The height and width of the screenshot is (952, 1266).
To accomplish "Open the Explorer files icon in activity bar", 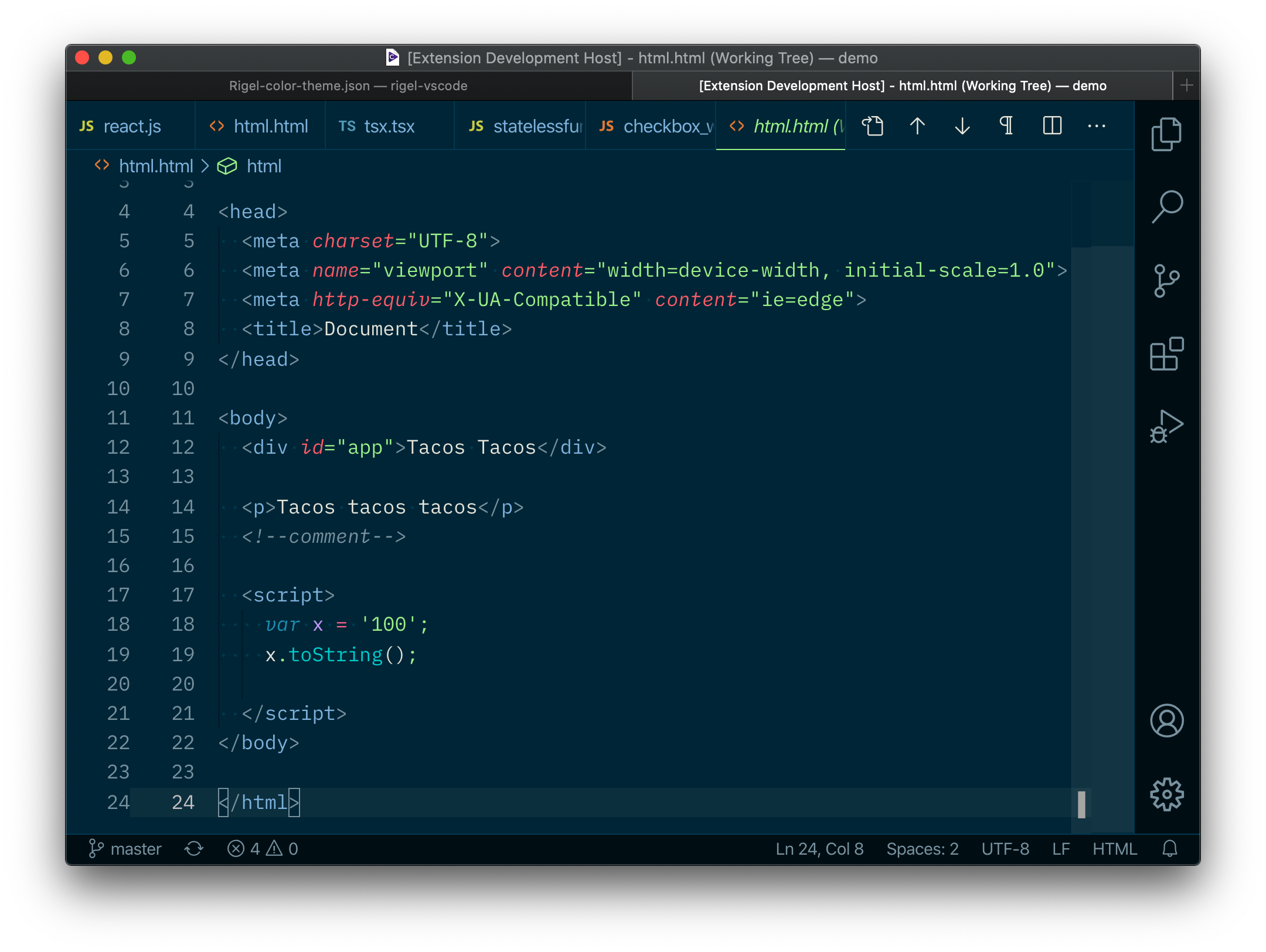I will point(1166,134).
